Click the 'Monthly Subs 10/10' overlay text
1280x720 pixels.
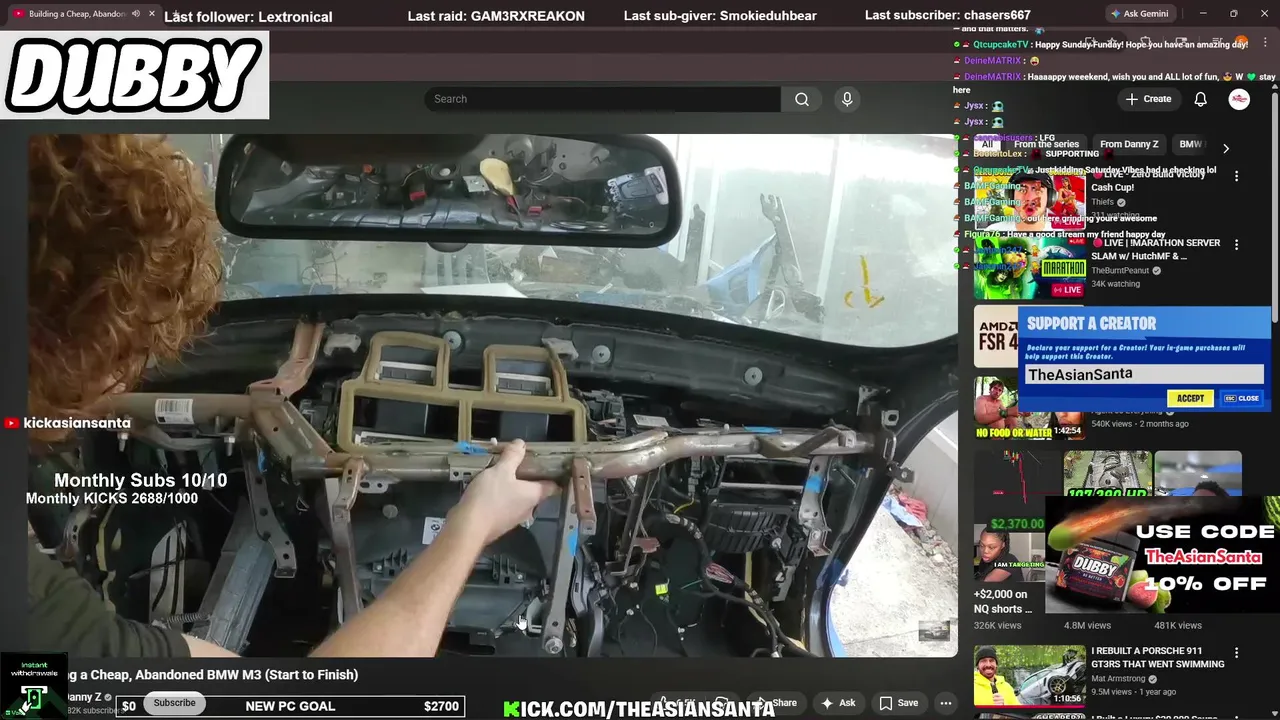click(x=140, y=481)
